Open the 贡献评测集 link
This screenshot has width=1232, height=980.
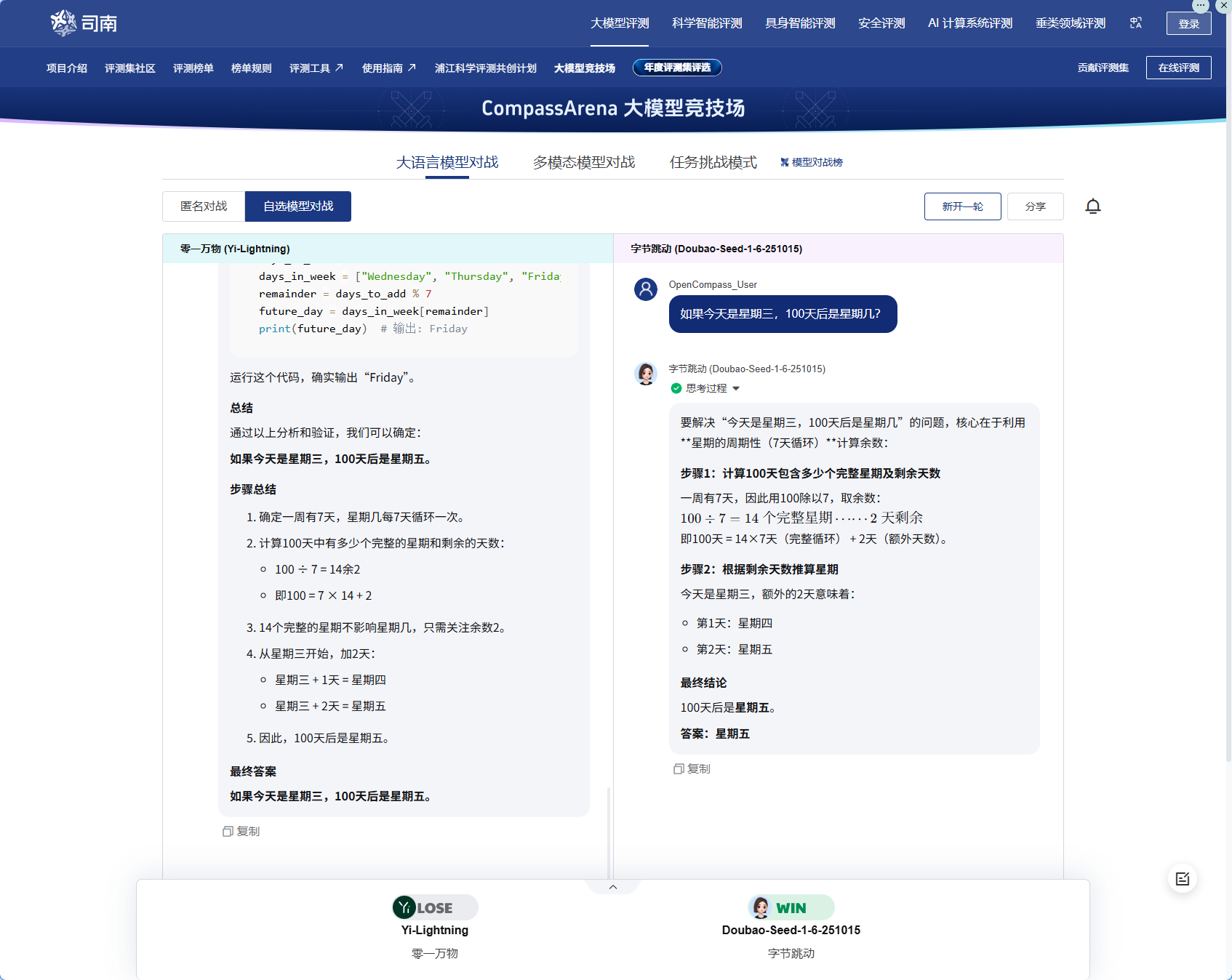click(1103, 68)
